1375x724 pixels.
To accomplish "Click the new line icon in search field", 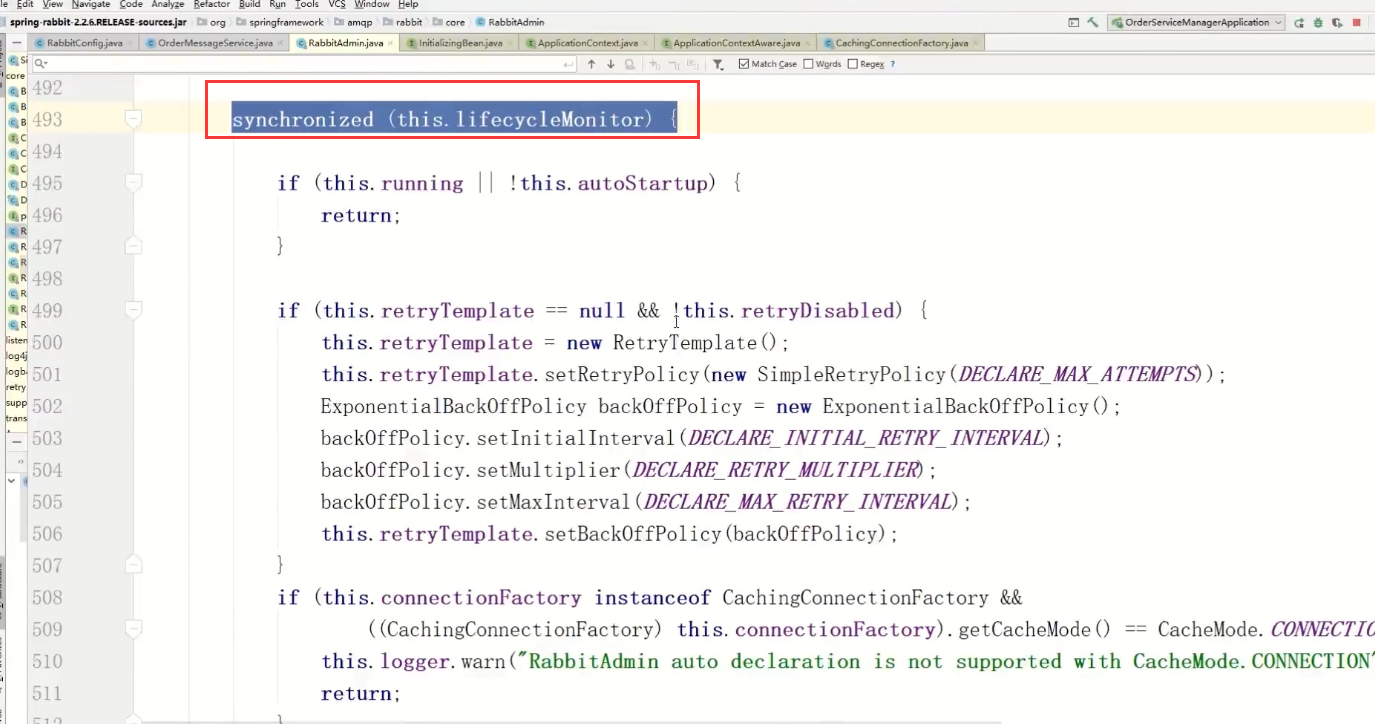I will [568, 64].
